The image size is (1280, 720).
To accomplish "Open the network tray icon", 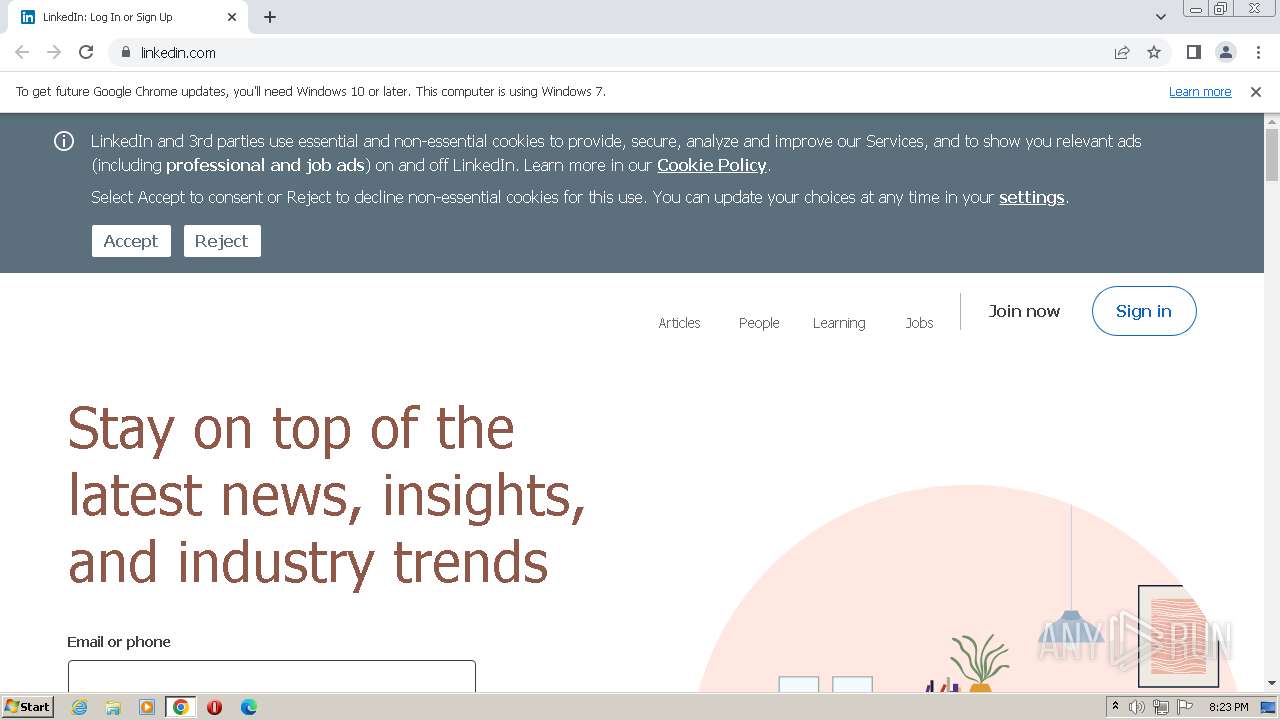I will pyautogui.click(x=1161, y=707).
